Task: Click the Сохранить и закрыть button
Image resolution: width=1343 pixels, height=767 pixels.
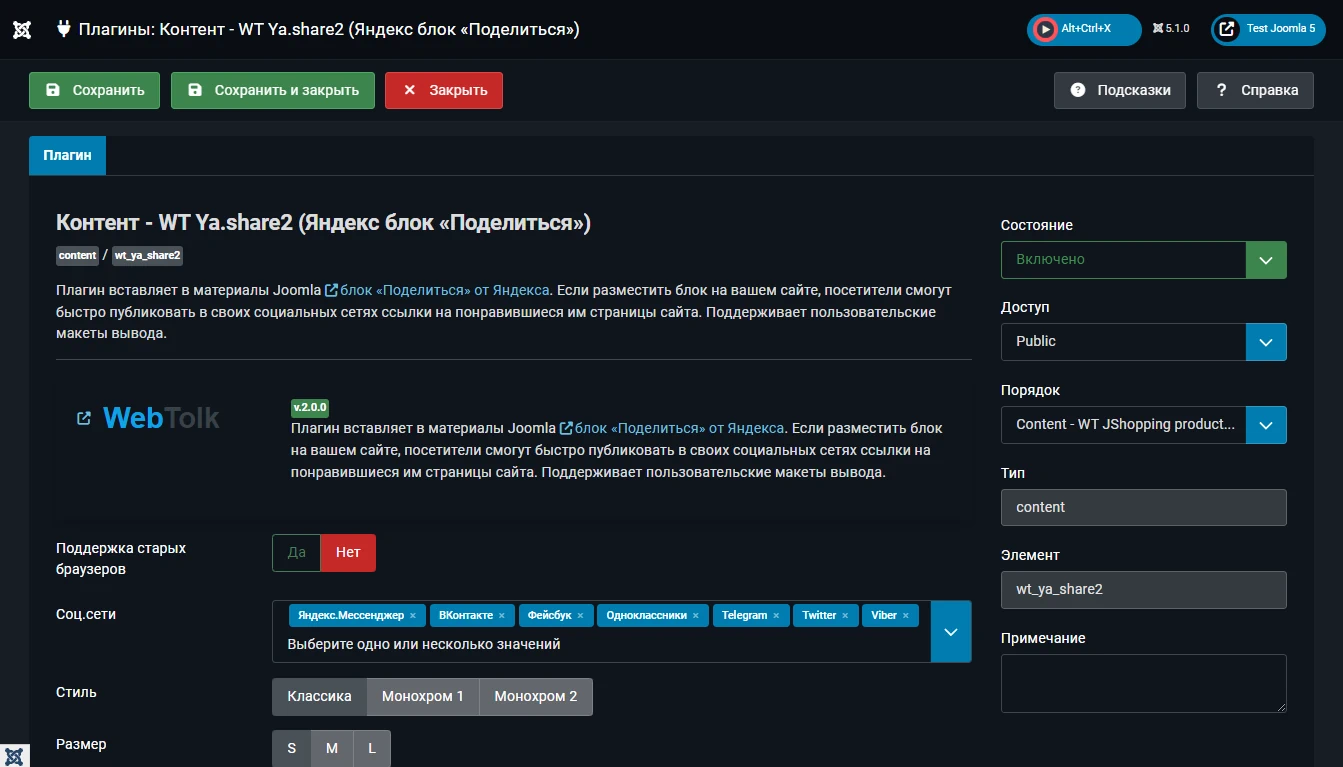Action: coord(273,90)
